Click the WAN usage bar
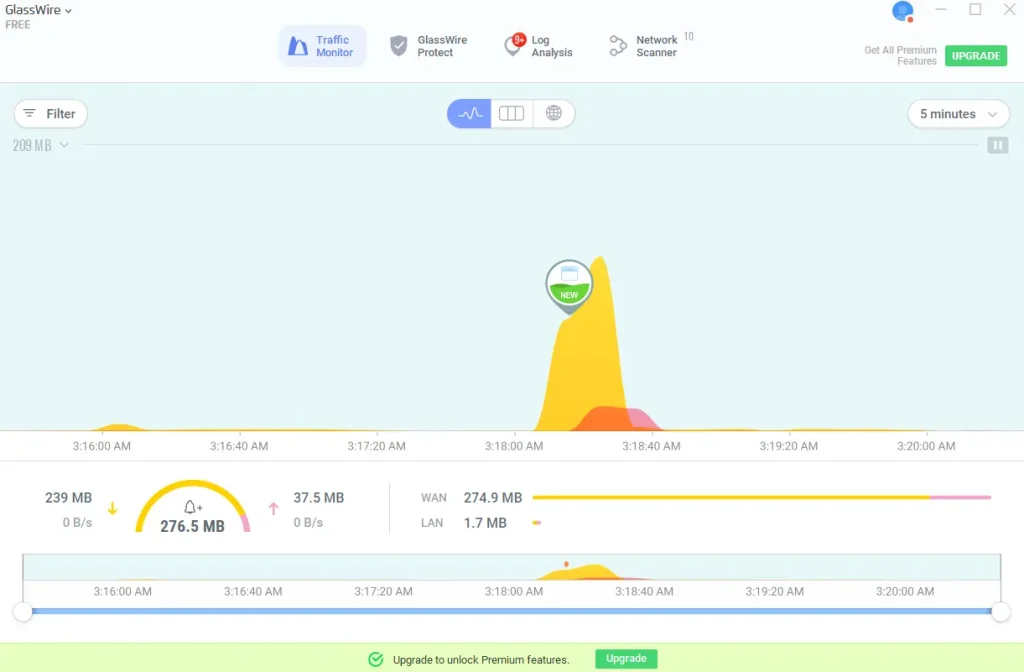Screen dimensions: 1024x672 click(x=761, y=498)
